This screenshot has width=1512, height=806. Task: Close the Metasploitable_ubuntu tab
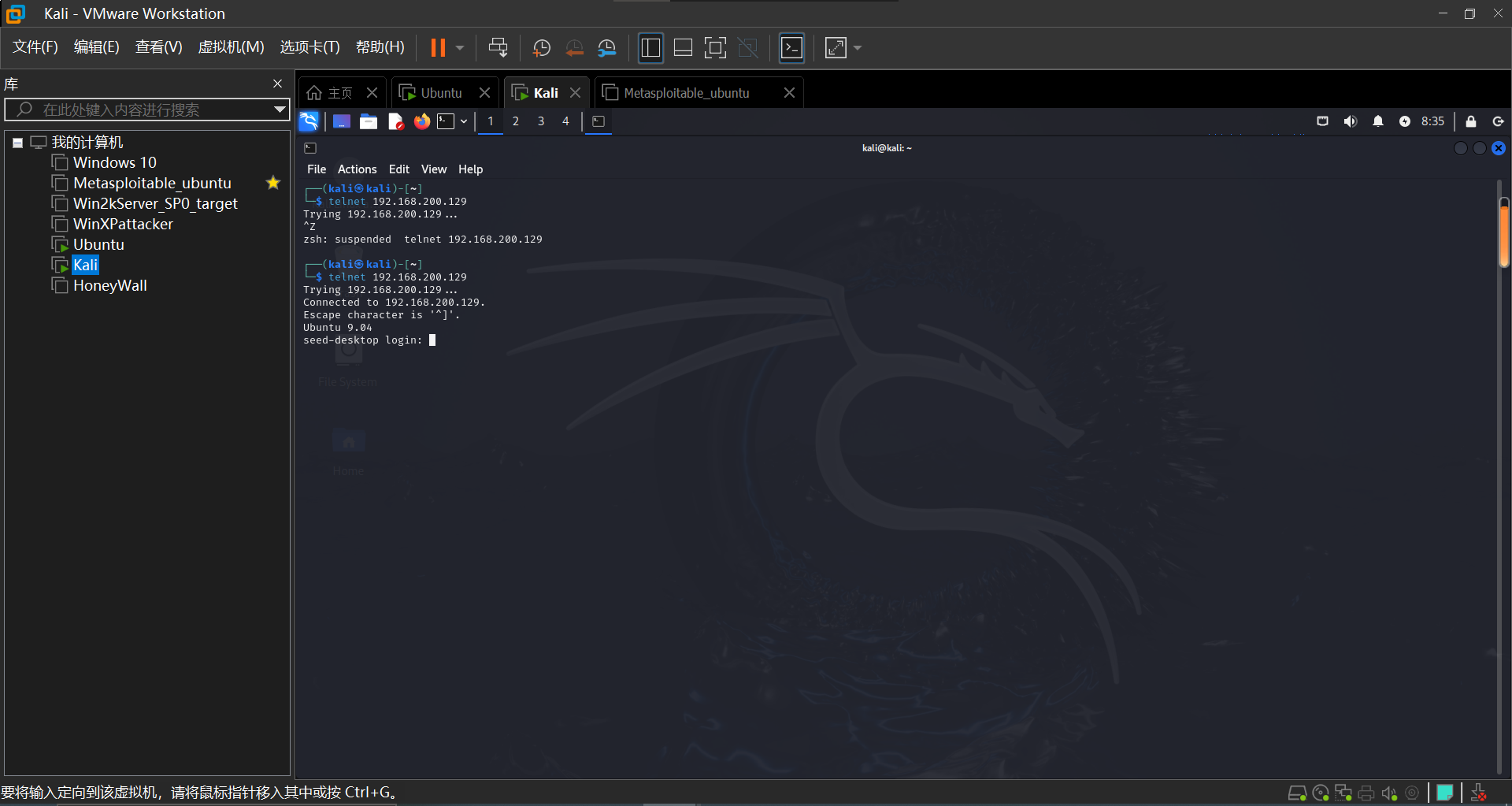(789, 93)
